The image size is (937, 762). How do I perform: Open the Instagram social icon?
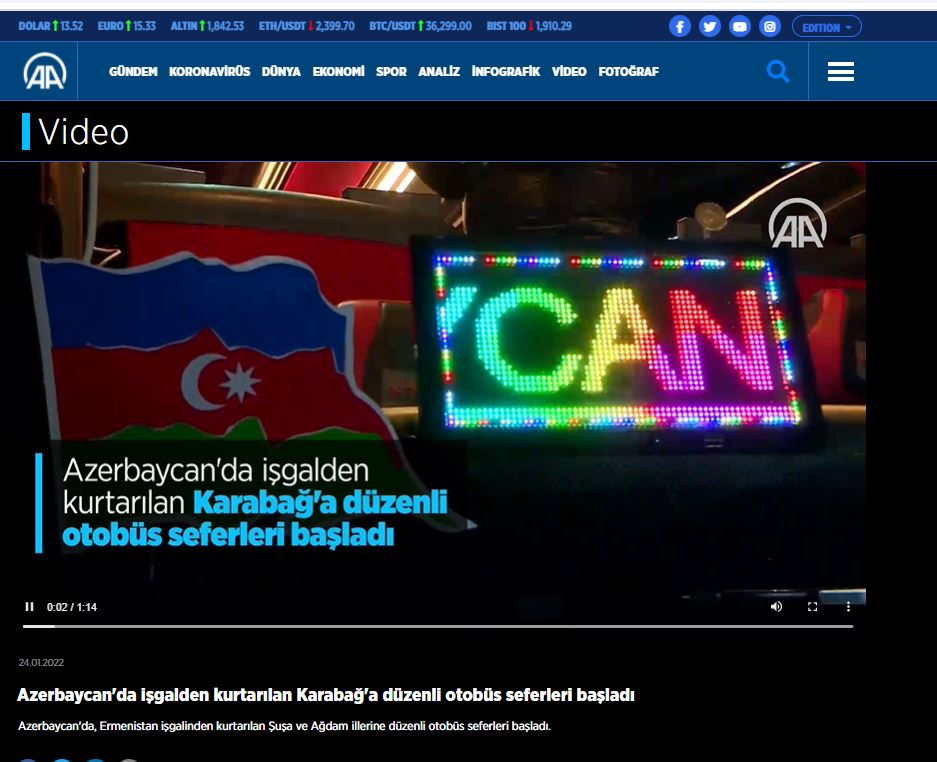(770, 26)
